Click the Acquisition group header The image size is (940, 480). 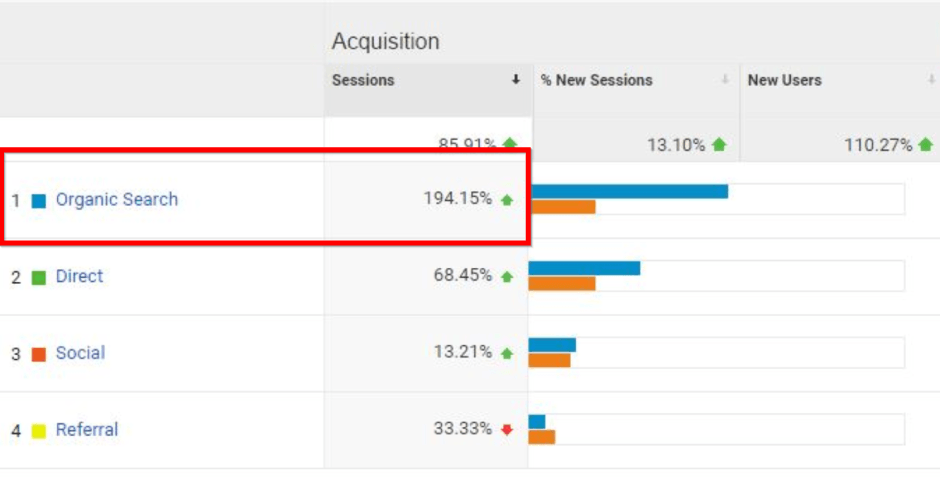coord(385,42)
